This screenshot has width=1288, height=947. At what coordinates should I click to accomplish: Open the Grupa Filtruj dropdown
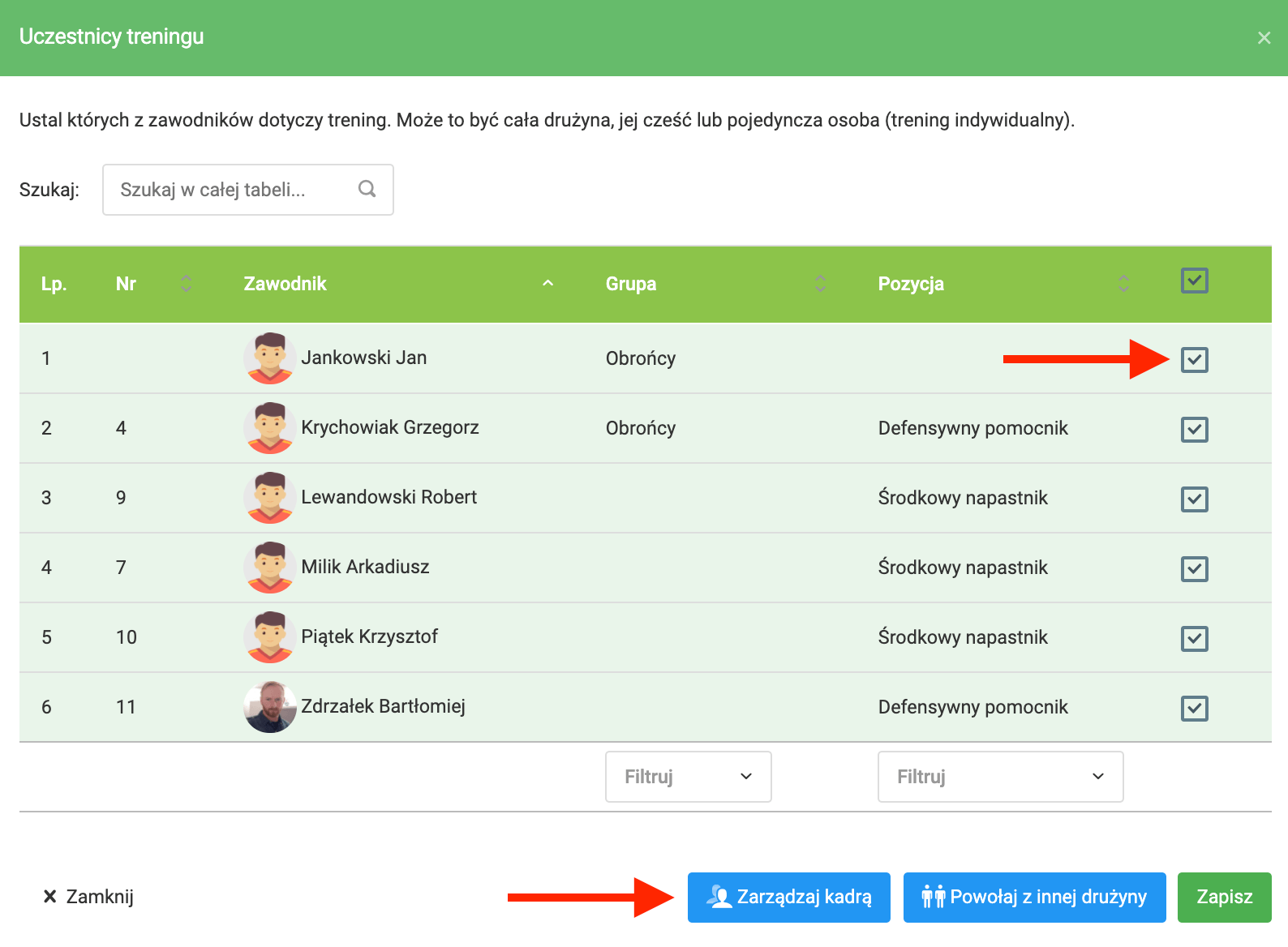[x=688, y=777]
